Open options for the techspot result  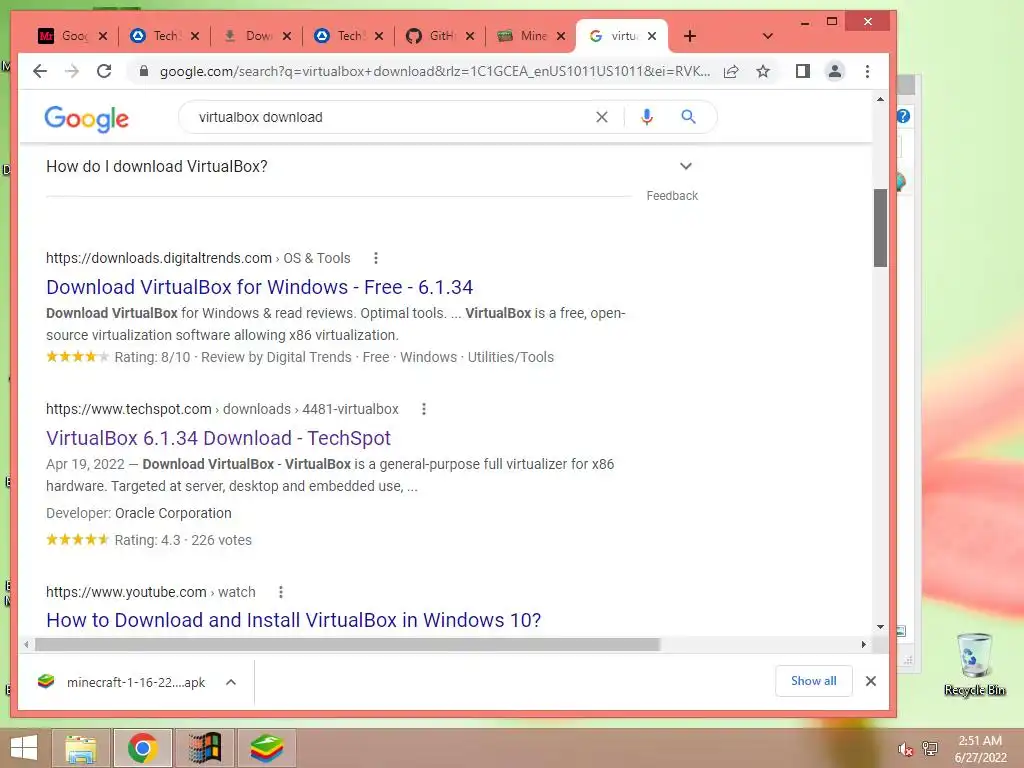(424, 409)
